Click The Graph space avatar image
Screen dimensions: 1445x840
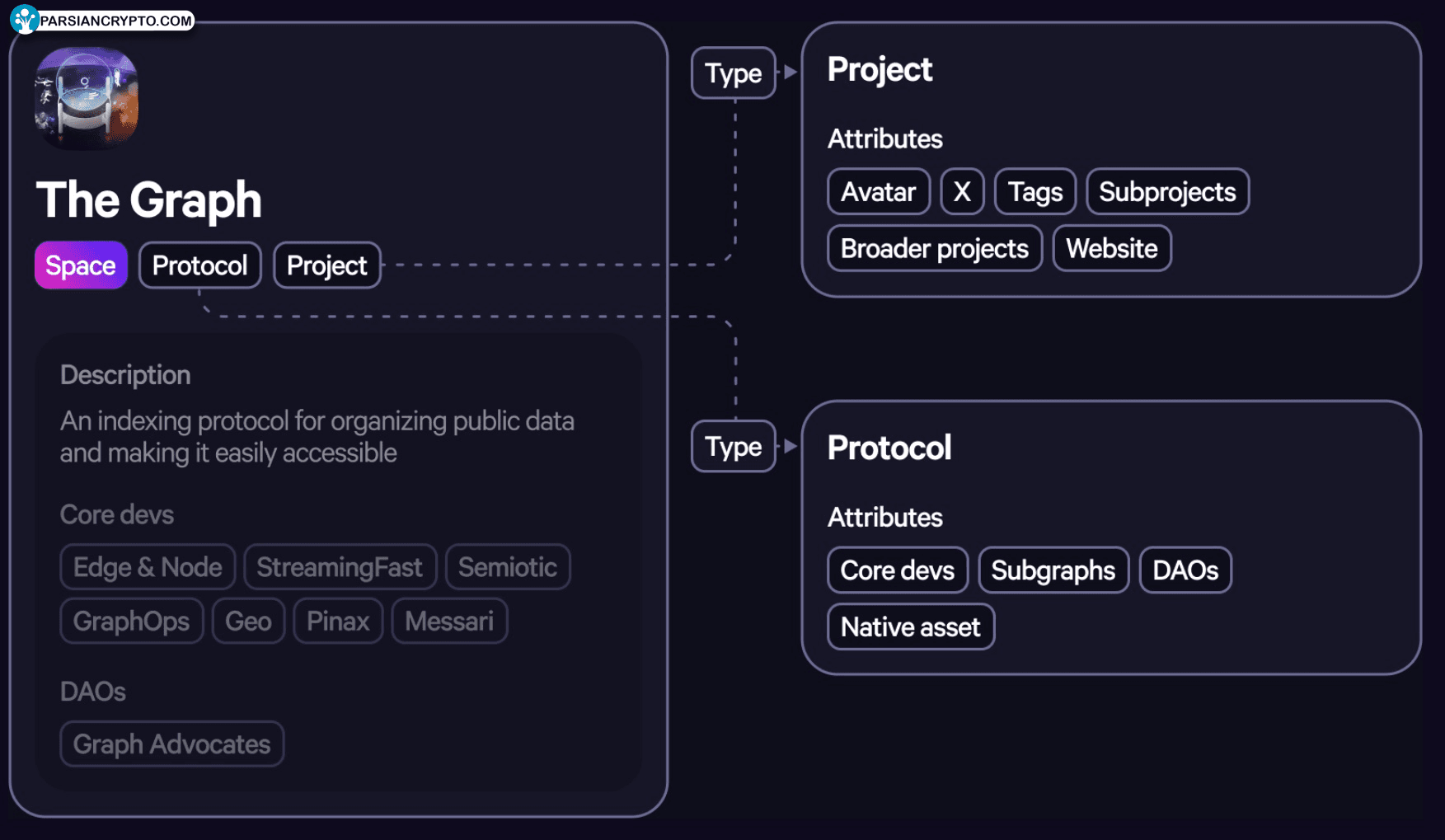coord(86,98)
